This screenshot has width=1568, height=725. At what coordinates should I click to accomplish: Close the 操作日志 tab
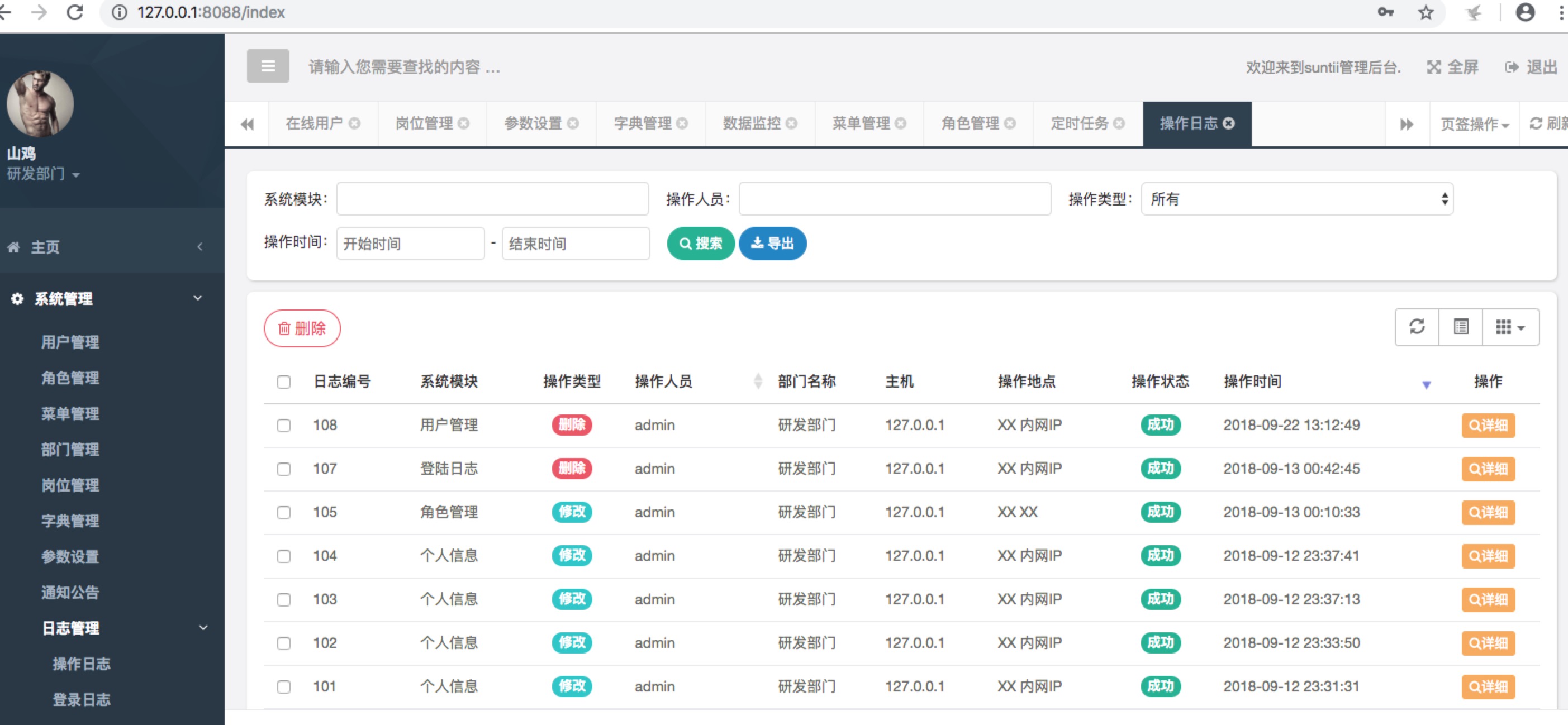point(1229,123)
